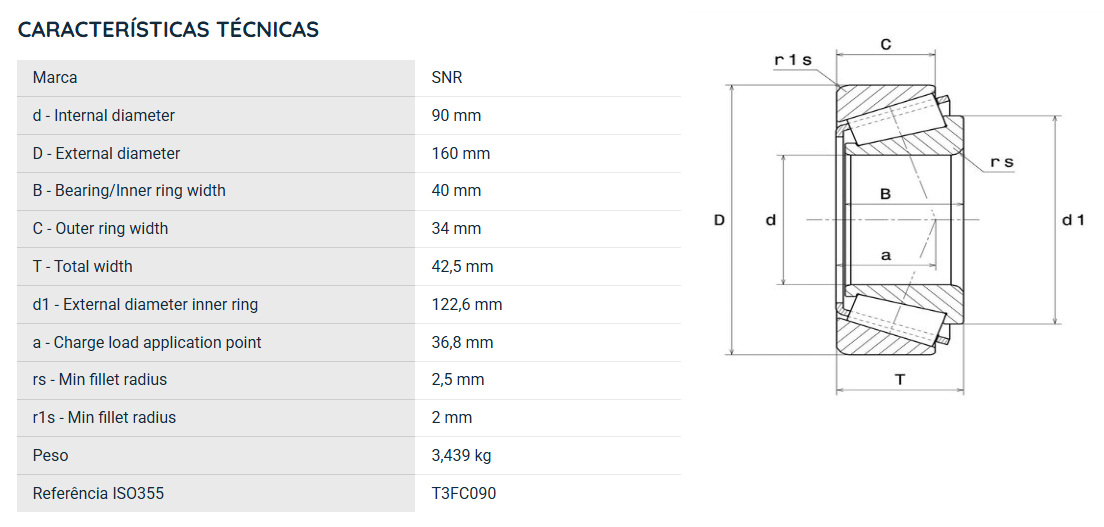The width and height of the screenshot is (1104, 527).
Task: Click the B - Bearing/Inner ring width label
Action: click(129, 190)
